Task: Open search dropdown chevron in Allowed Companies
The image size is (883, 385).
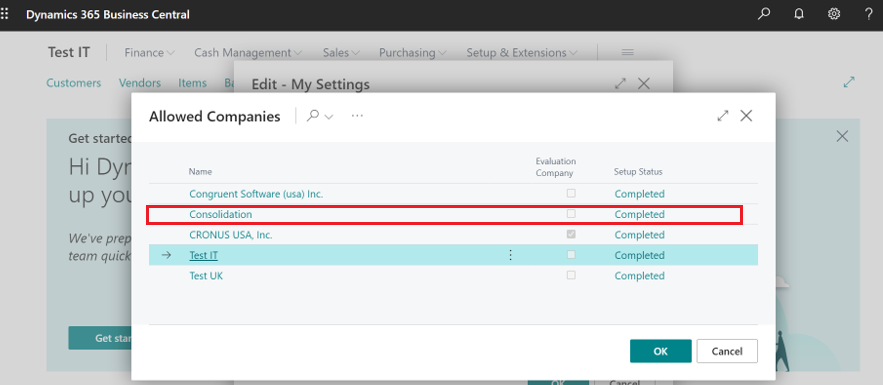Action: 329,117
